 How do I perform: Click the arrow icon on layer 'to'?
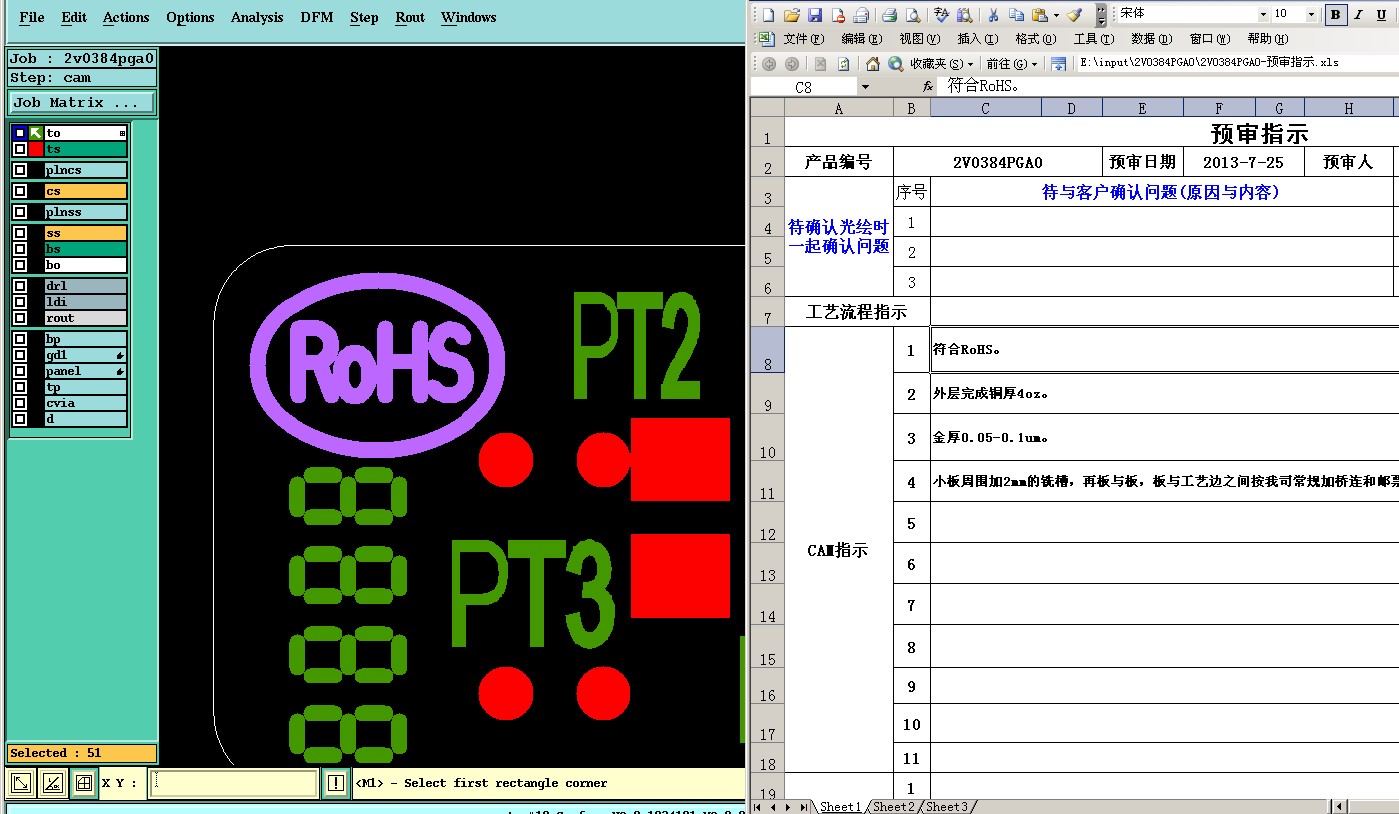click(x=36, y=133)
